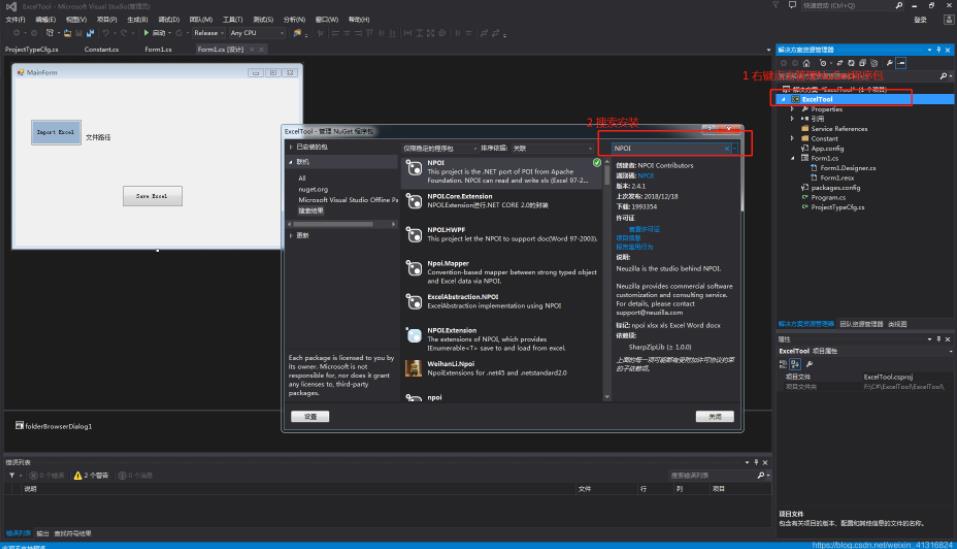This screenshot has height=549, width=957.
Task: Collapse the online section in NuGet dialog
Action: (291, 162)
